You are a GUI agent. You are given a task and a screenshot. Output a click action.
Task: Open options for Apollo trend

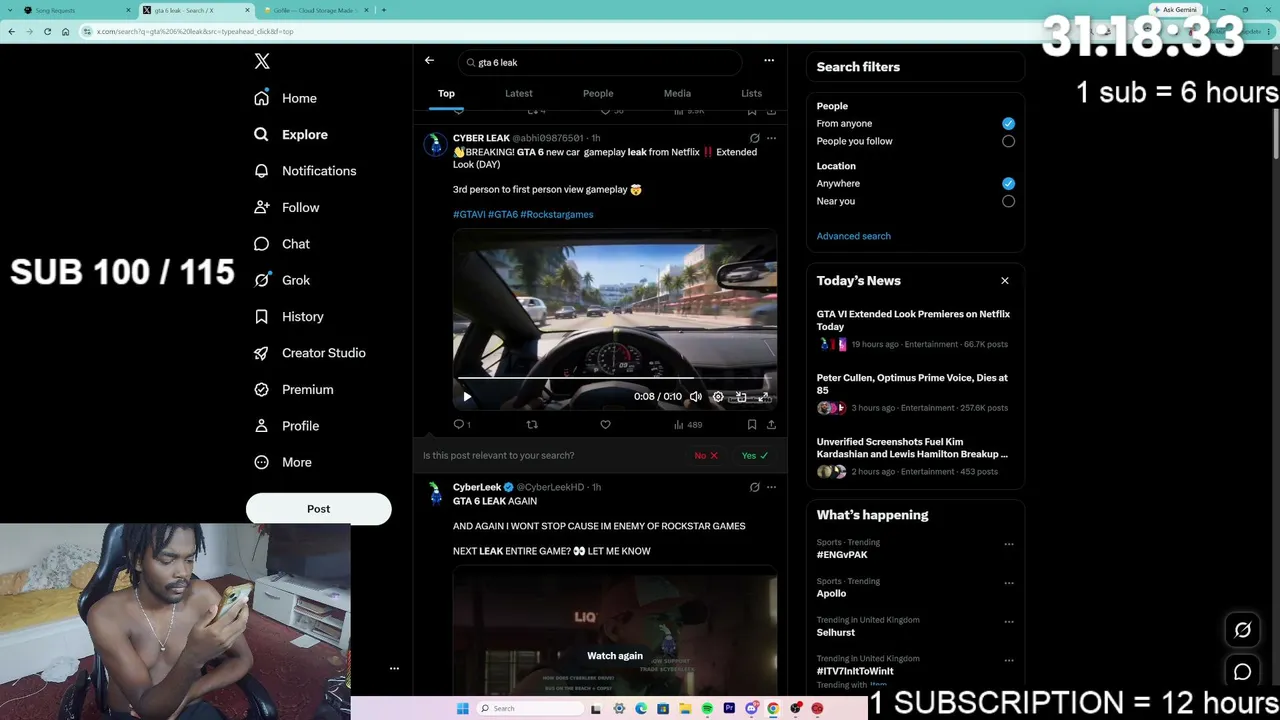pyautogui.click(x=1009, y=583)
